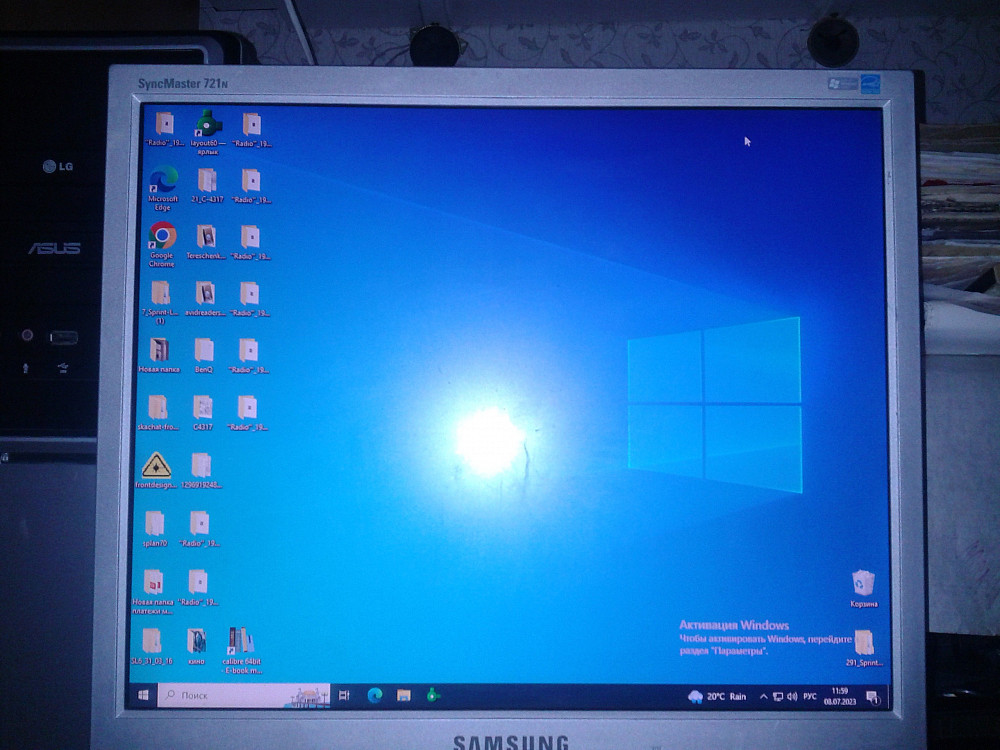The height and width of the screenshot is (750, 1000).
Task: Open the Windows Start menu
Action: click(143, 694)
